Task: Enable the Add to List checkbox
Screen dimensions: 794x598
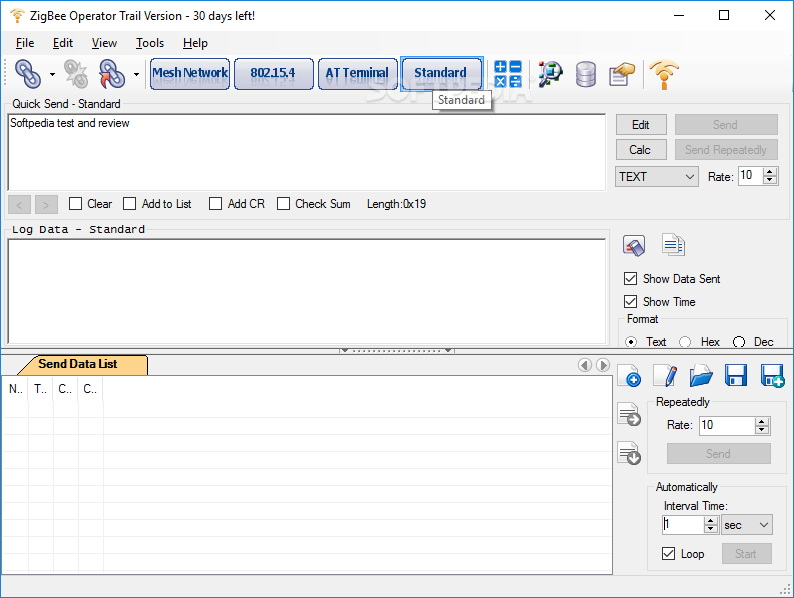Action: [x=130, y=204]
